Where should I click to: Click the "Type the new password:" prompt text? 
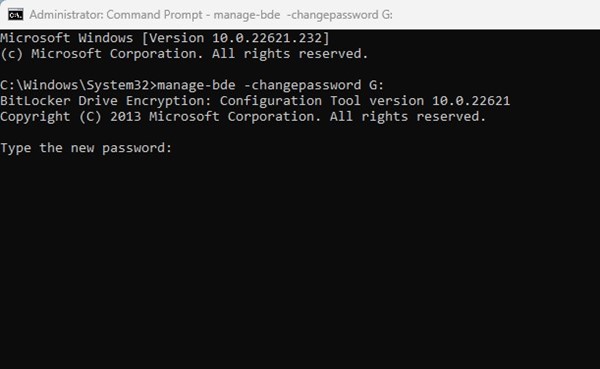coord(86,148)
